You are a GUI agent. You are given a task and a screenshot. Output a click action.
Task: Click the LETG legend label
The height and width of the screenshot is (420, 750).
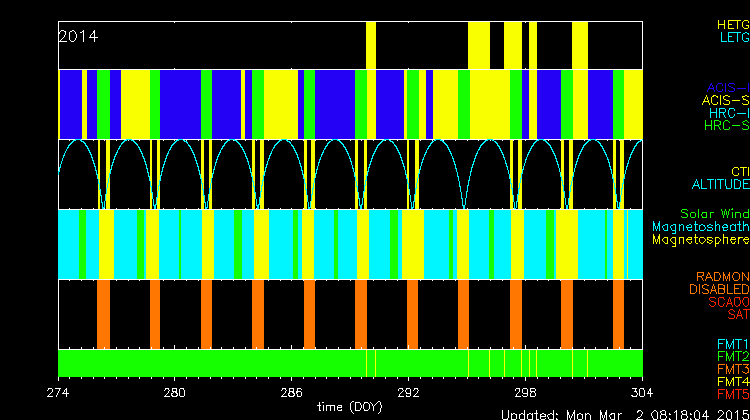tap(733, 37)
